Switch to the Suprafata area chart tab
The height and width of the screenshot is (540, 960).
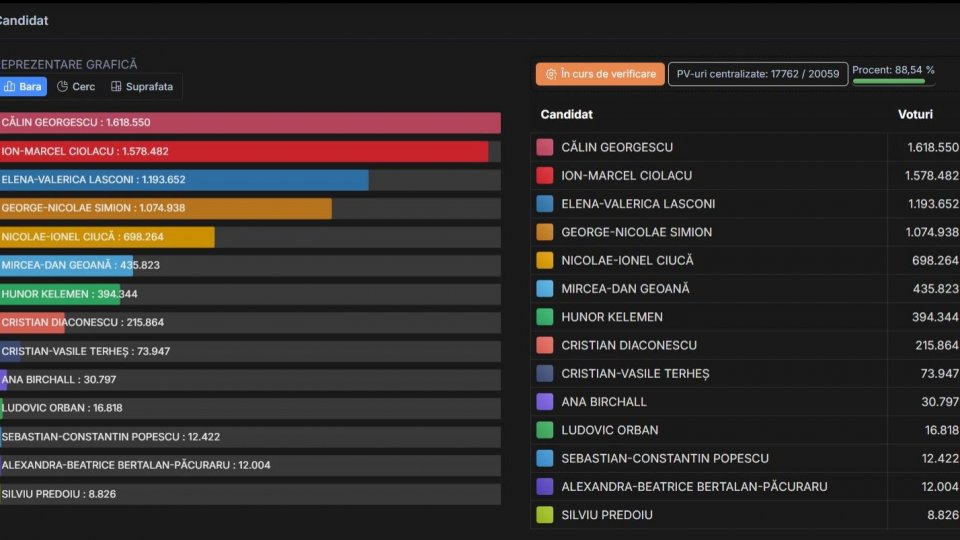pyautogui.click(x=141, y=87)
